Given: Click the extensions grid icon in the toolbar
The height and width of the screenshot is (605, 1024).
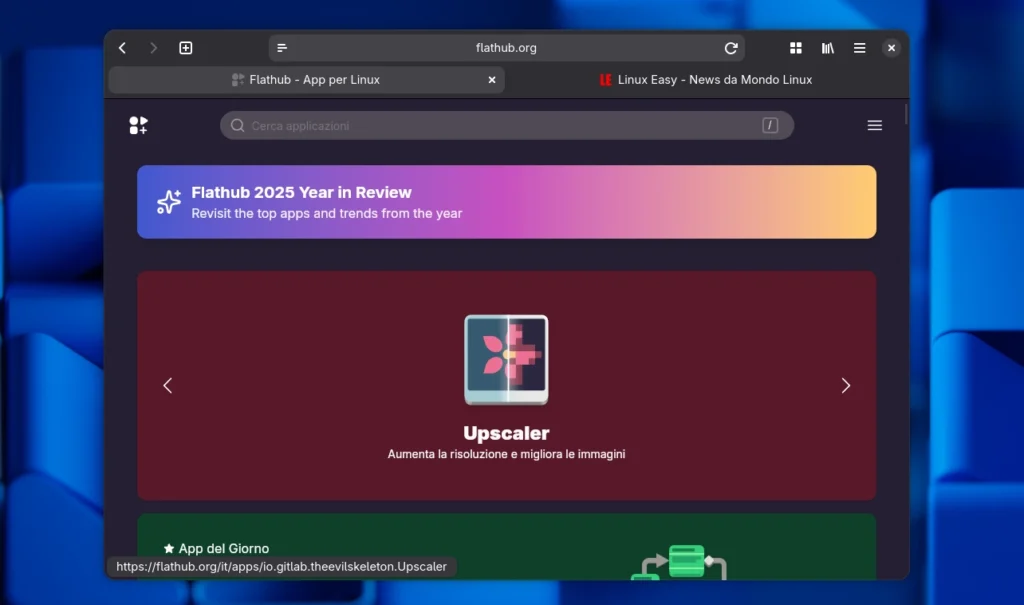Looking at the screenshot, I should 795,47.
